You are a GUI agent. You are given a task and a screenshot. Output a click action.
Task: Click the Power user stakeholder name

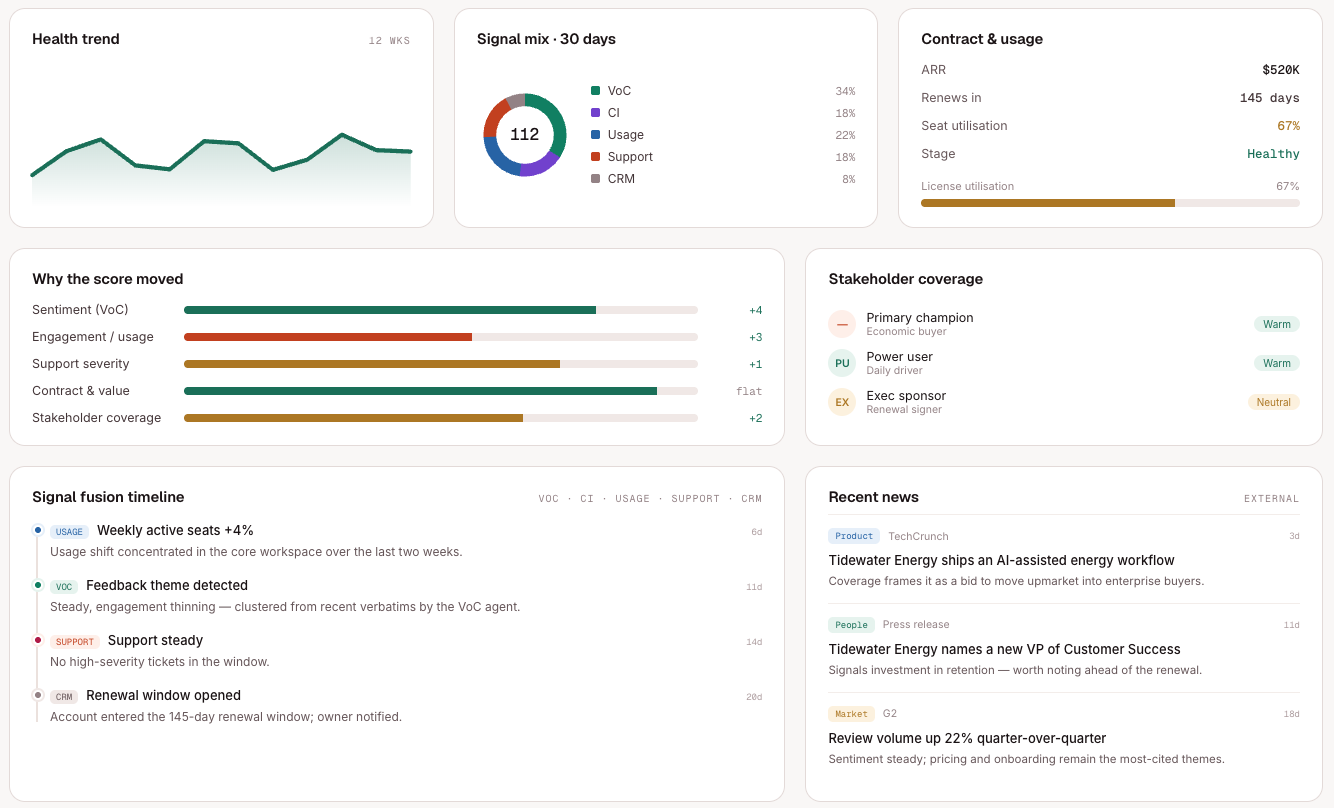(899, 357)
